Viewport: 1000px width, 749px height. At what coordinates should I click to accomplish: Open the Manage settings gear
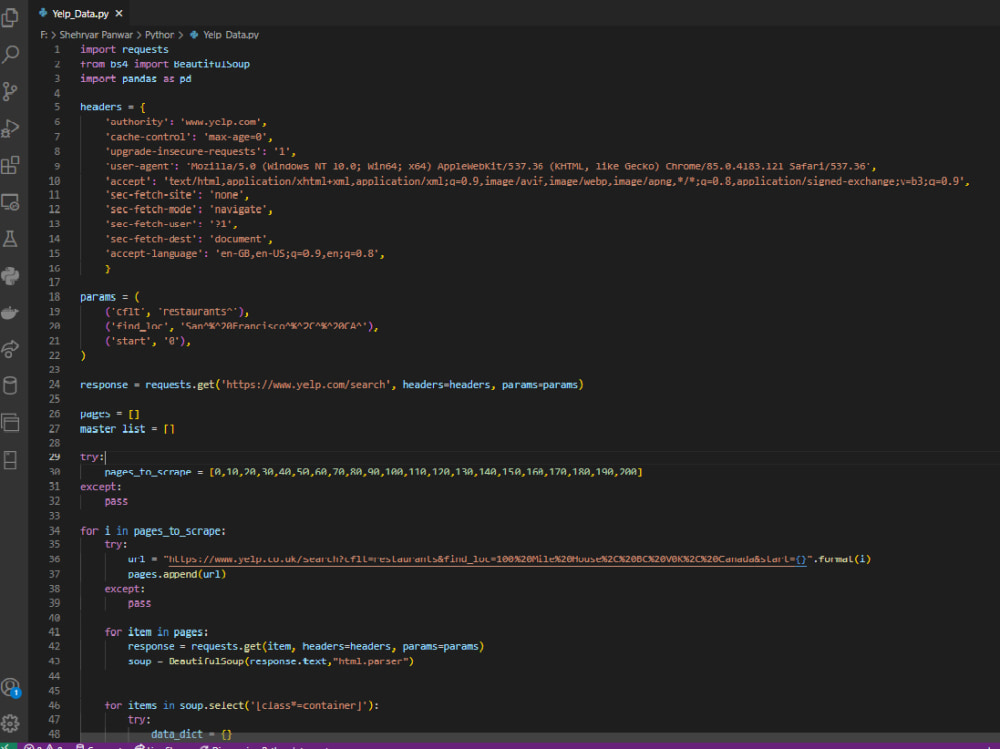10,723
